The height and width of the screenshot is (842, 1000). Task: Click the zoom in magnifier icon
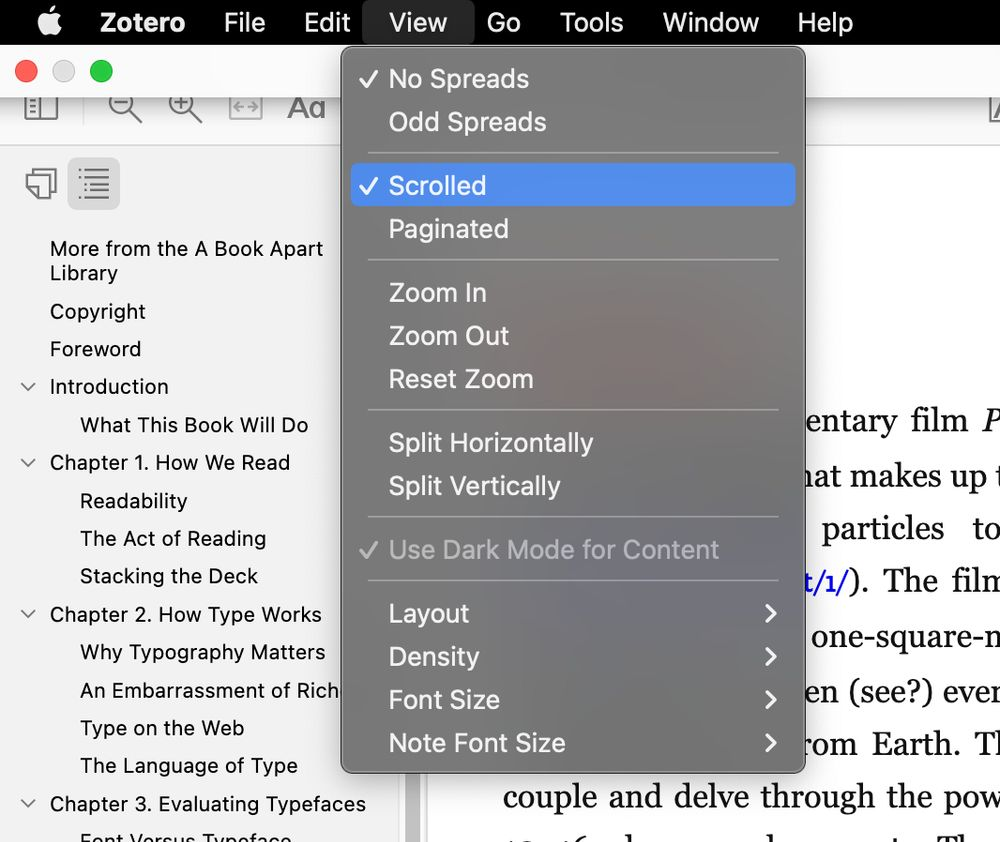185,107
